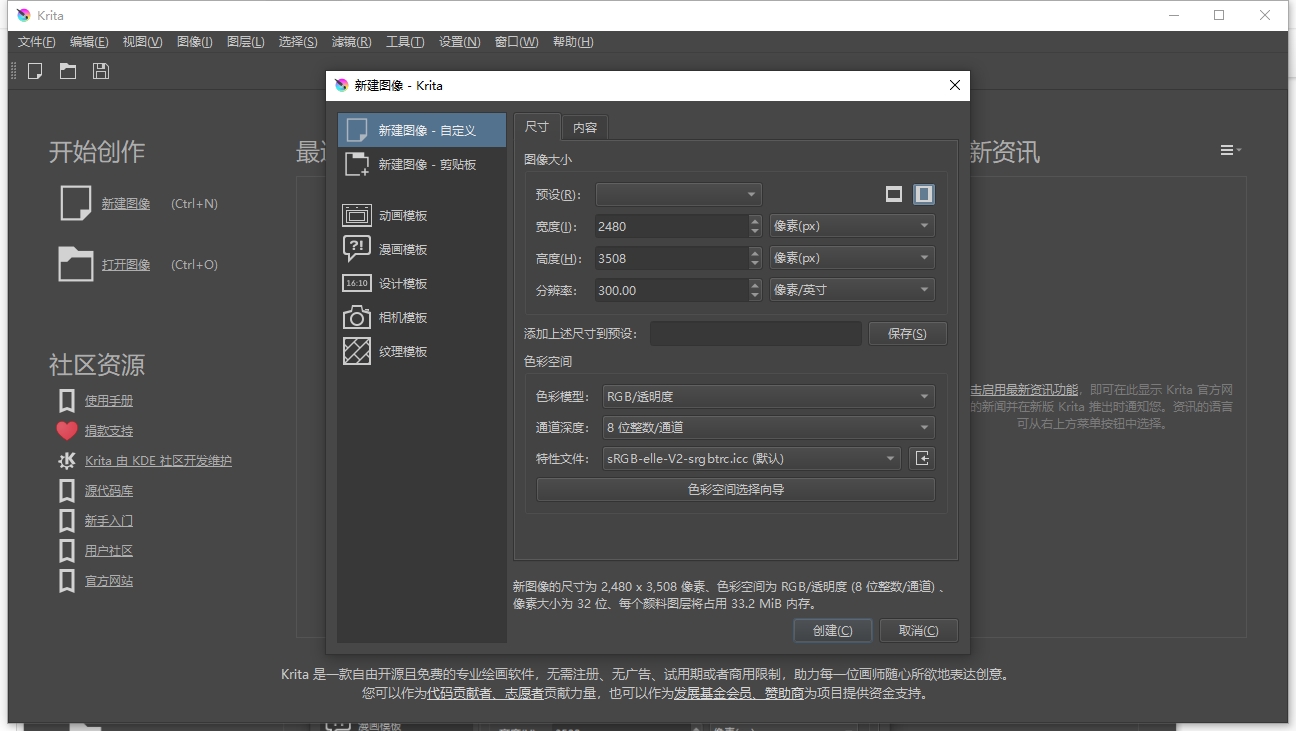Open 色彩空间选择向导 button
Image resolution: width=1296 pixels, height=731 pixels.
point(736,489)
